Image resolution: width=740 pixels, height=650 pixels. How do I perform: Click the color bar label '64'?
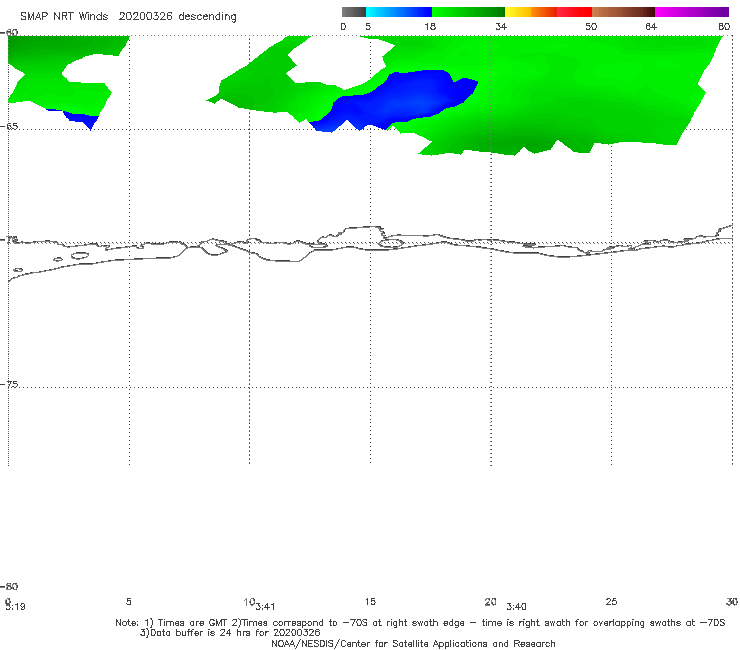tap(651, 27)
